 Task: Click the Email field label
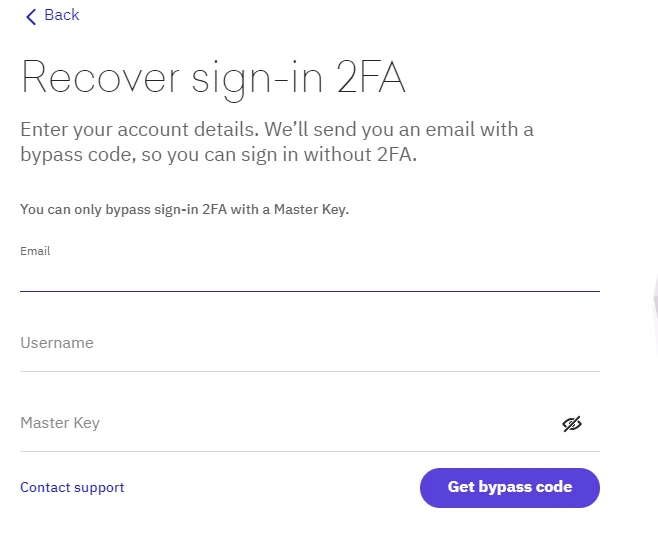click(35, 251)
